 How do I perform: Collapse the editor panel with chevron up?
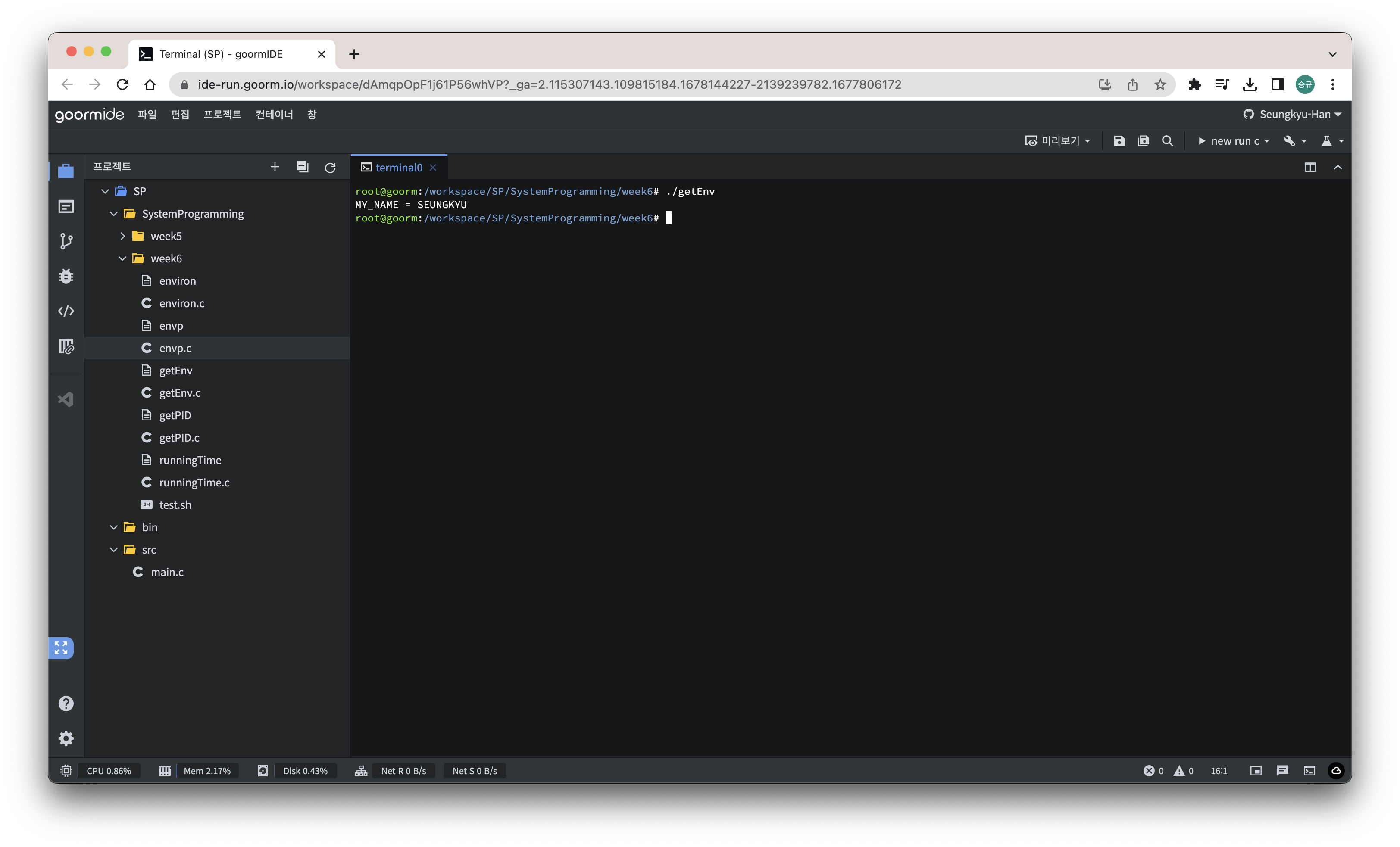coord(1337,168)
